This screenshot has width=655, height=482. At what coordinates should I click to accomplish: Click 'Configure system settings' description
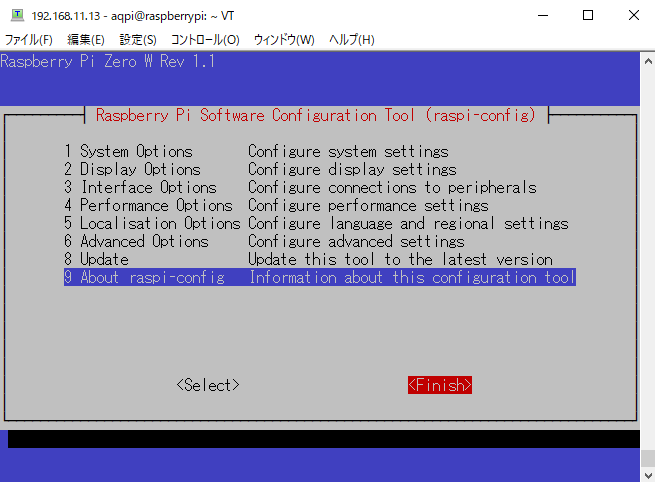coord(348,151)
